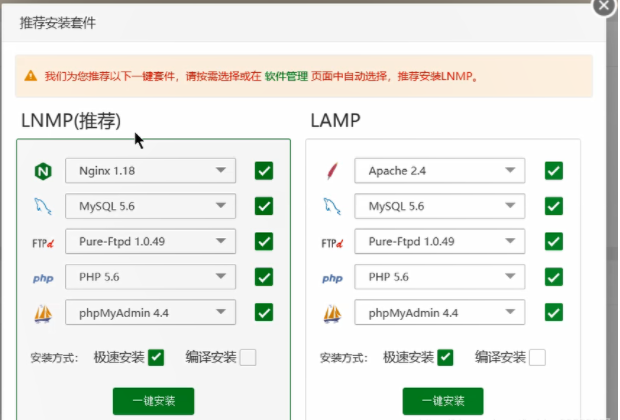Click the phpMyAdmin sailboat icon in LNMP
The width and height of the screenshot is (620, 420).
(42, 313)
